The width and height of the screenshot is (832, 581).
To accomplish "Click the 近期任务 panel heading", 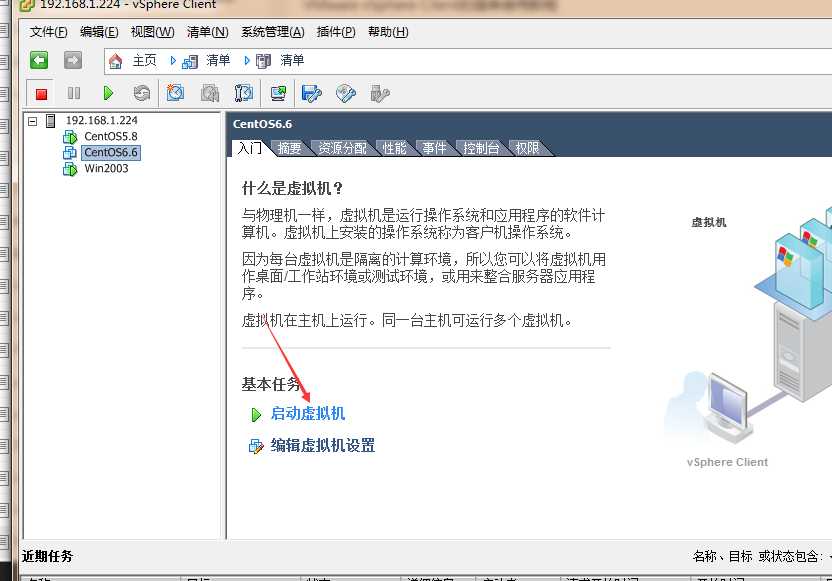I will [47, 556].
